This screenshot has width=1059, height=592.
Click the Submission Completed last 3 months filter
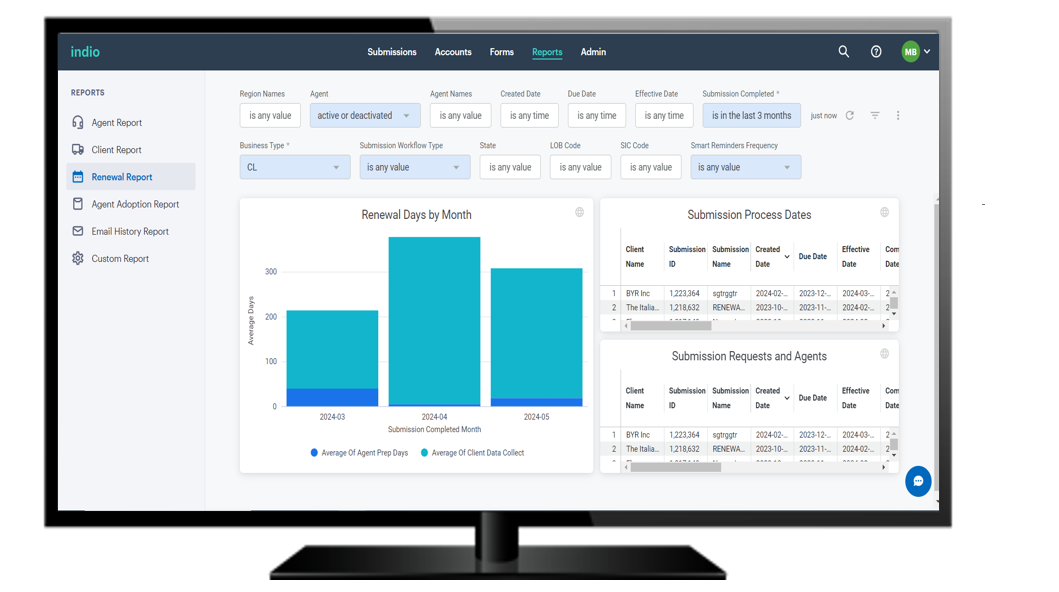point(751,116)
